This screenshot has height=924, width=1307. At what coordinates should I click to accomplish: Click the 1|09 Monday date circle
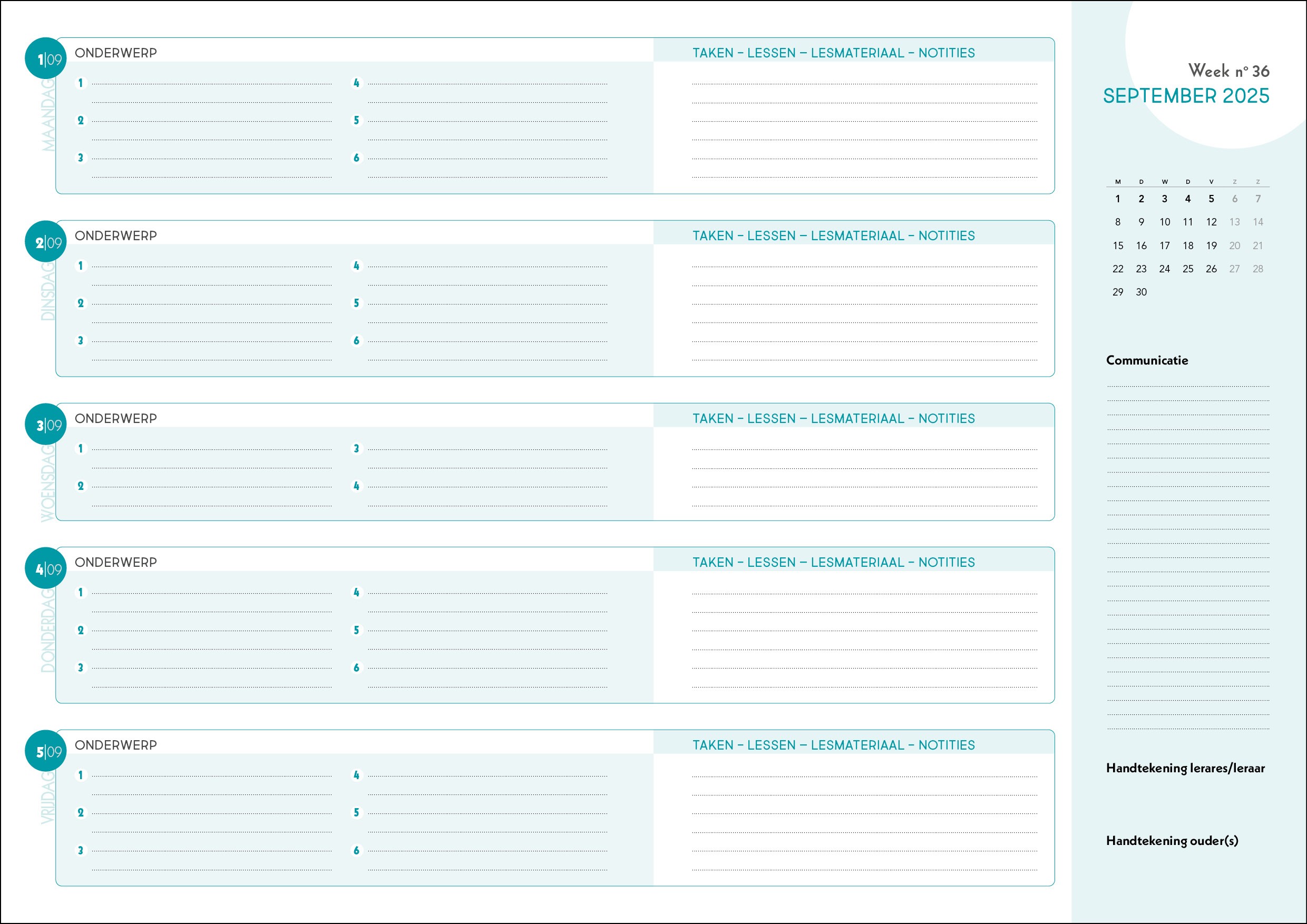45,58
